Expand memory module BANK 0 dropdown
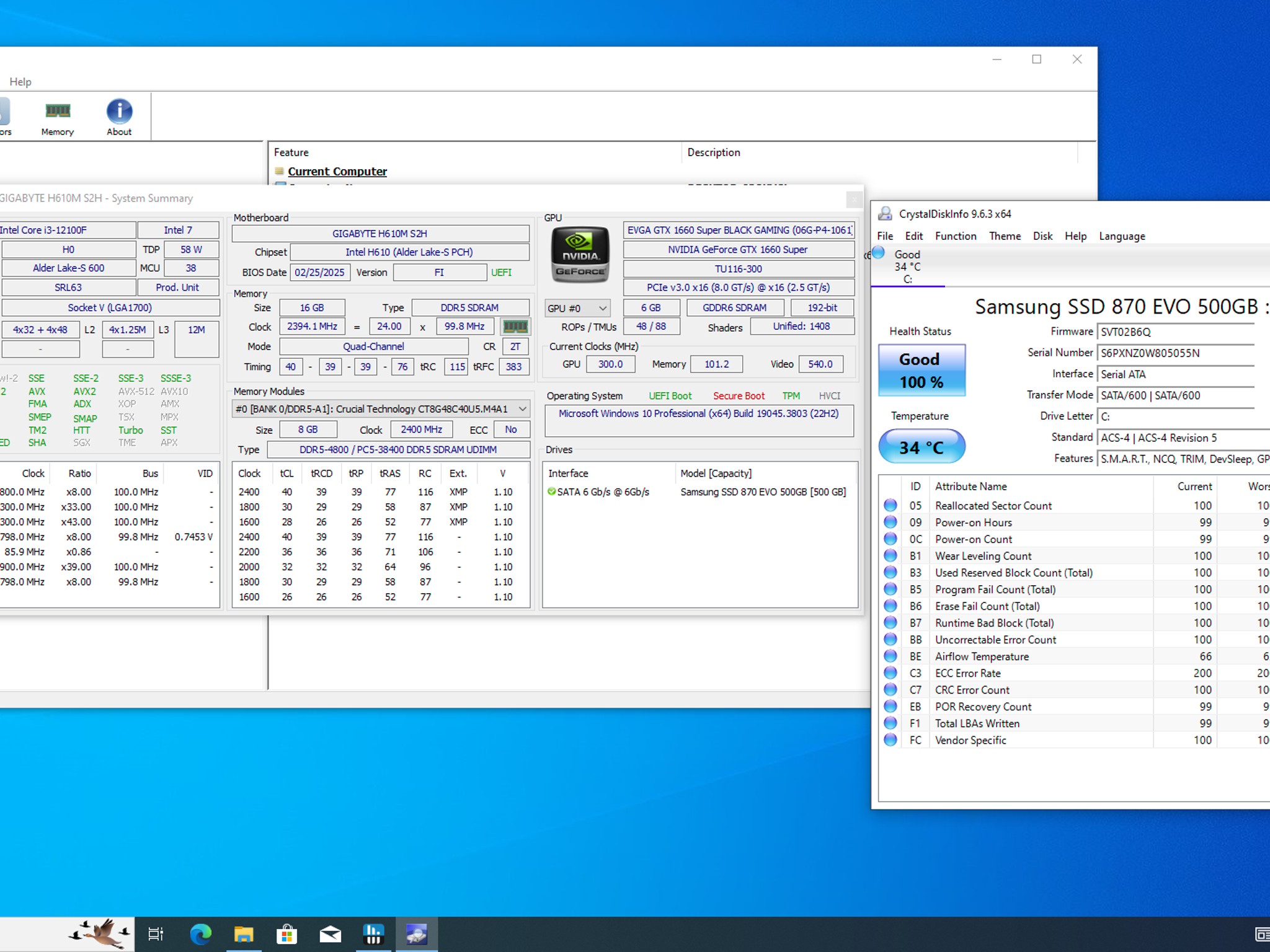 pos(381,409)
